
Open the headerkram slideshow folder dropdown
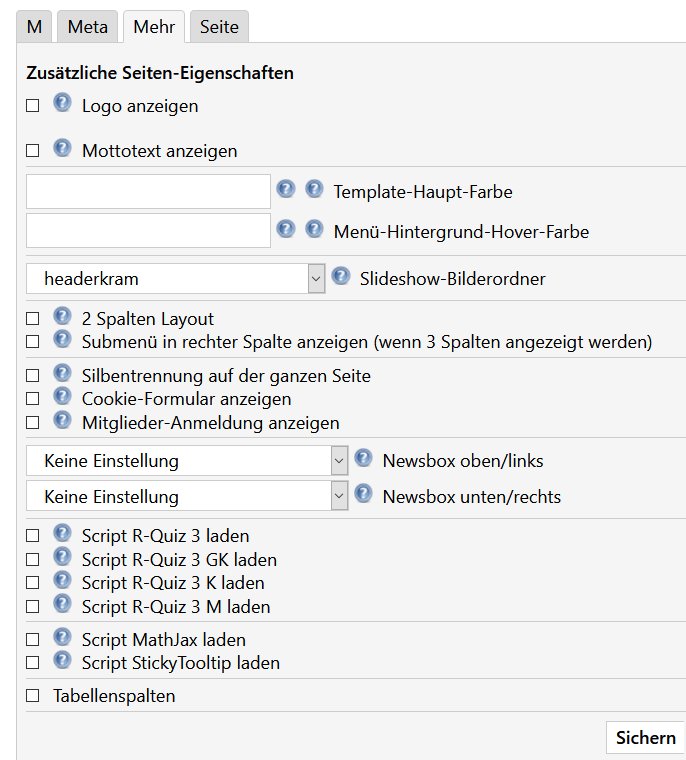tap(175, 279)
